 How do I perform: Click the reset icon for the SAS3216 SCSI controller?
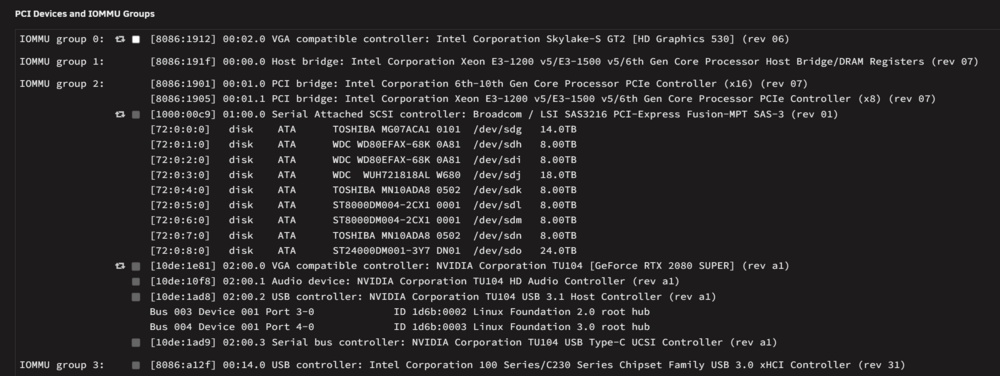click(x=120, y=115)
